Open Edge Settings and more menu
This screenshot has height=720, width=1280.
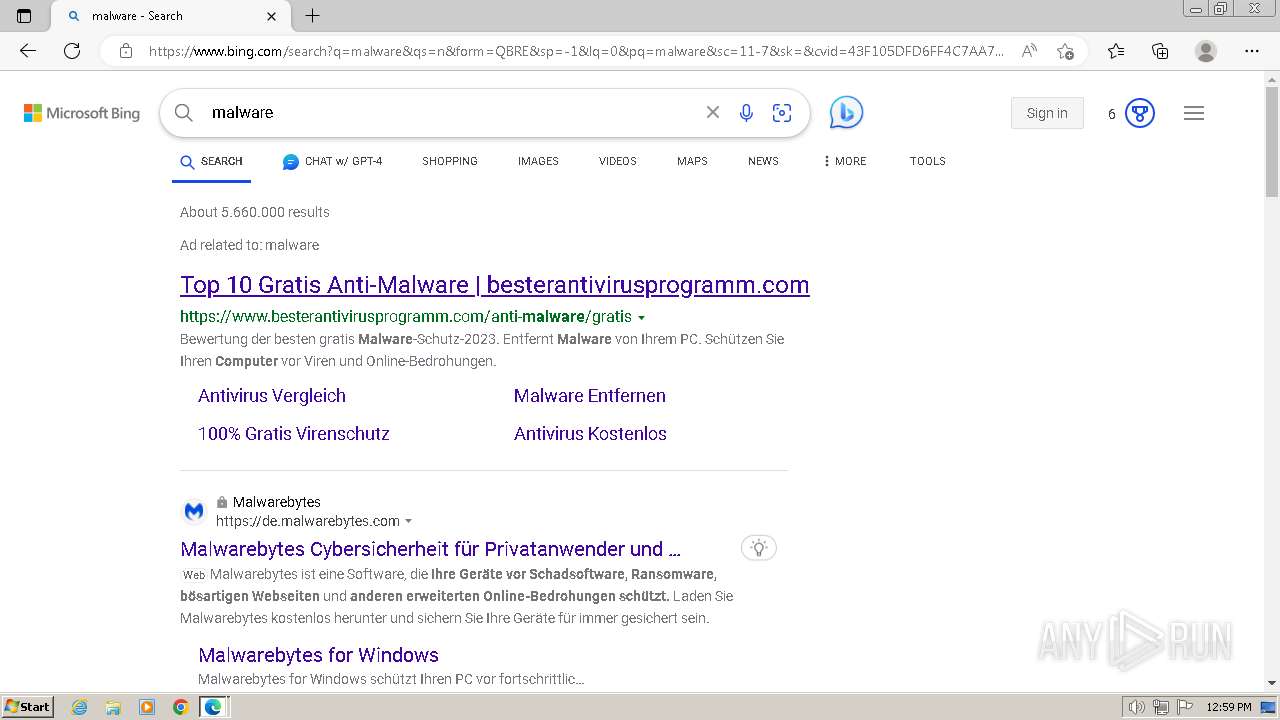click(x=1252, y=51)
